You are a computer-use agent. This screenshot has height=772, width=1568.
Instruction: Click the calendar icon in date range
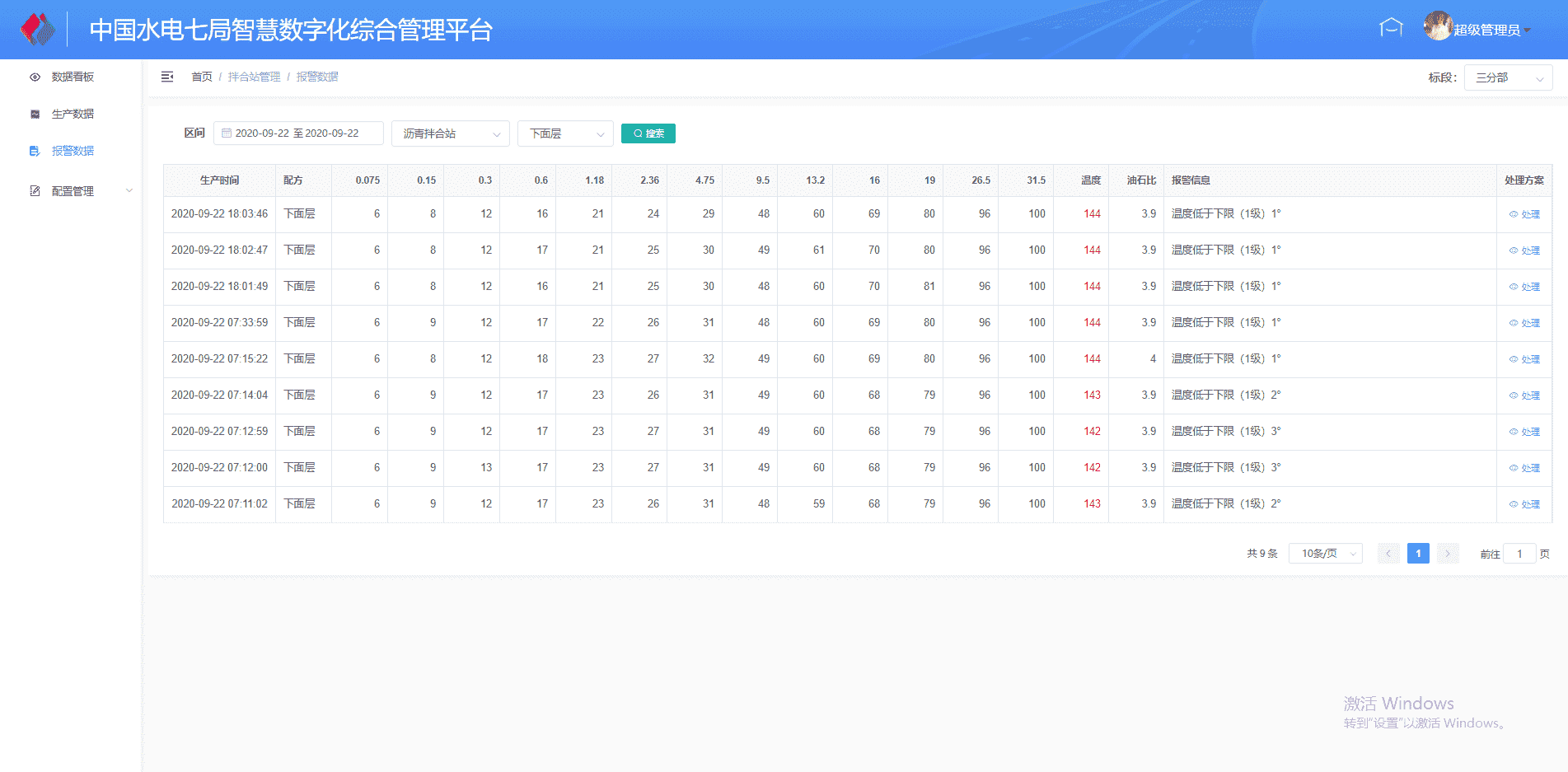227,133
